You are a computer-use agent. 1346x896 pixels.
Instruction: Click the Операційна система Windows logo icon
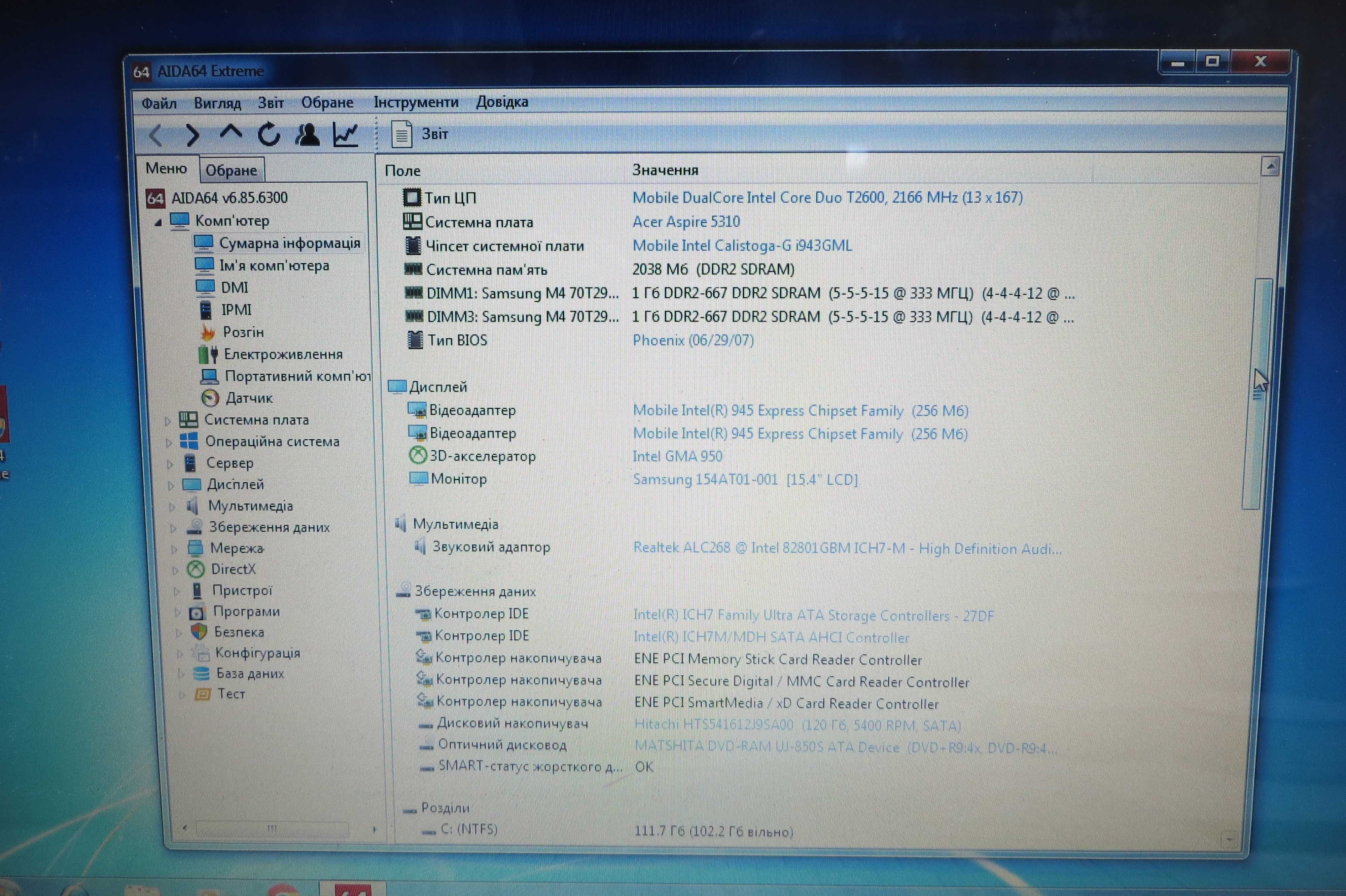point(189,441)
